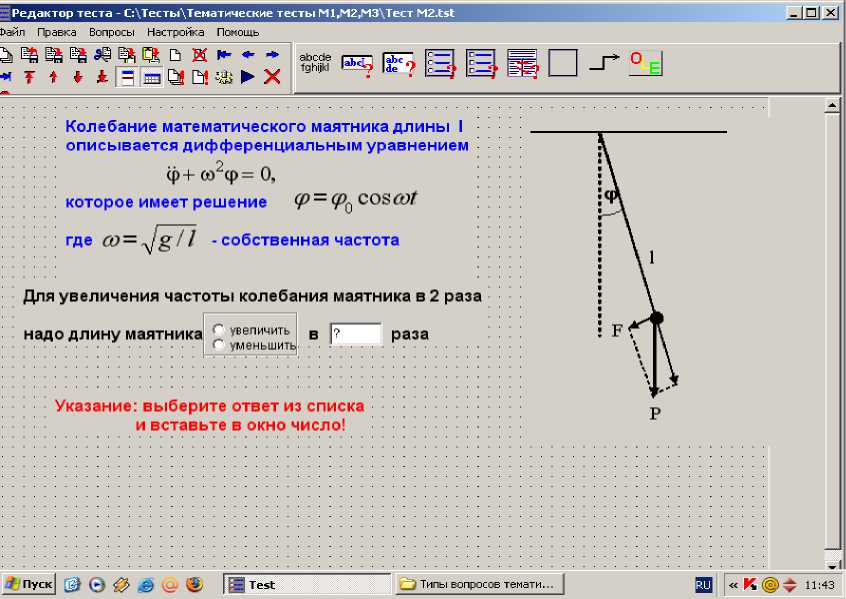Open the Пуск start menu
This screenshot has height=599, width=846.
tap(29, 584)
